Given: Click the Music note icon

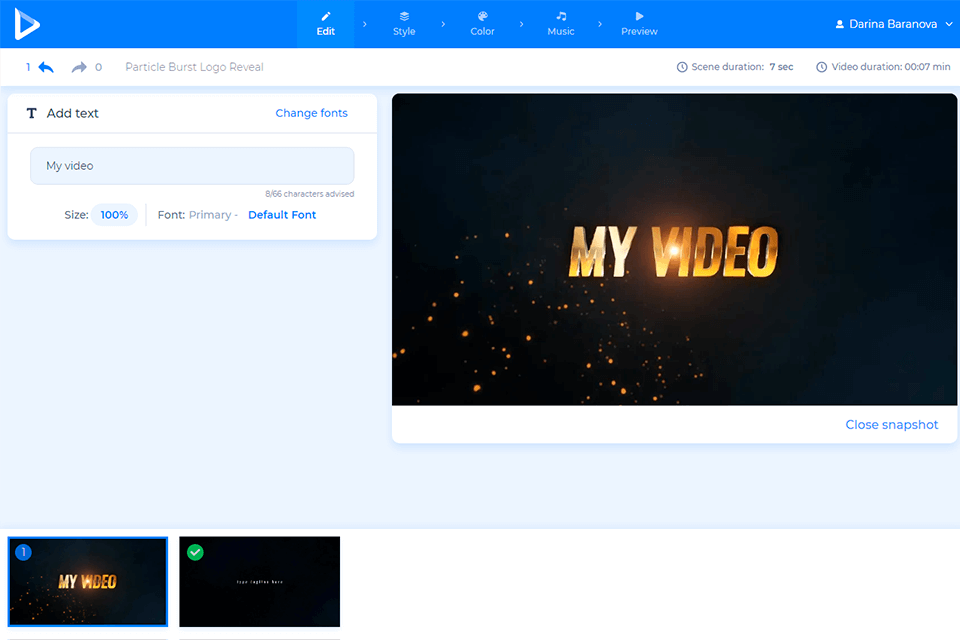Looking at the screenshot, I should (561, 16).
